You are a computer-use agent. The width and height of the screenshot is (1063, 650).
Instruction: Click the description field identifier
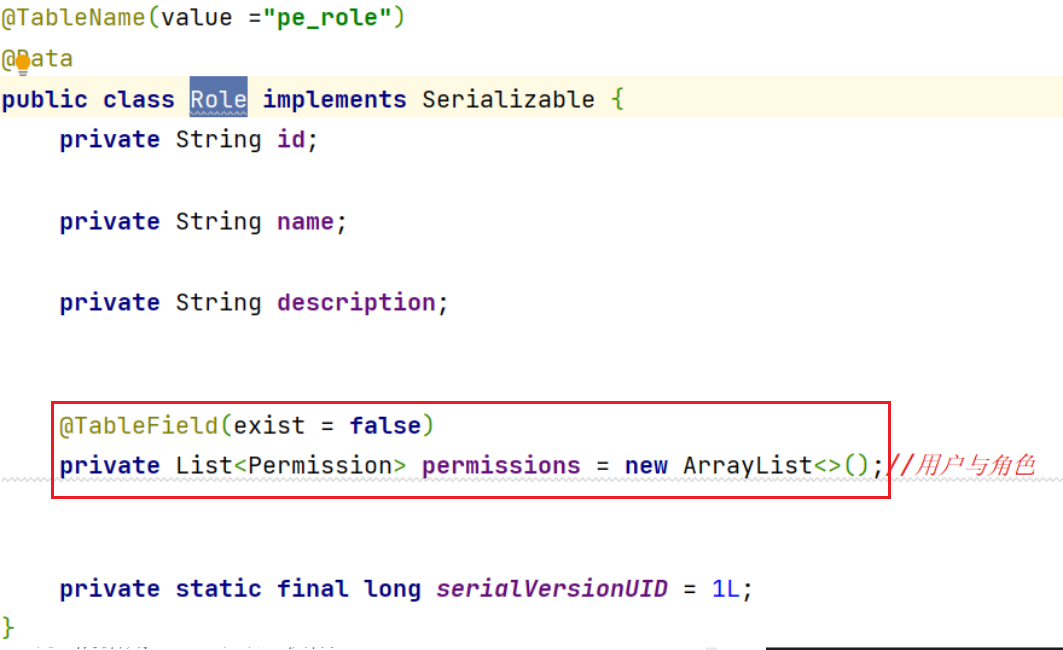tap(356, 303)
